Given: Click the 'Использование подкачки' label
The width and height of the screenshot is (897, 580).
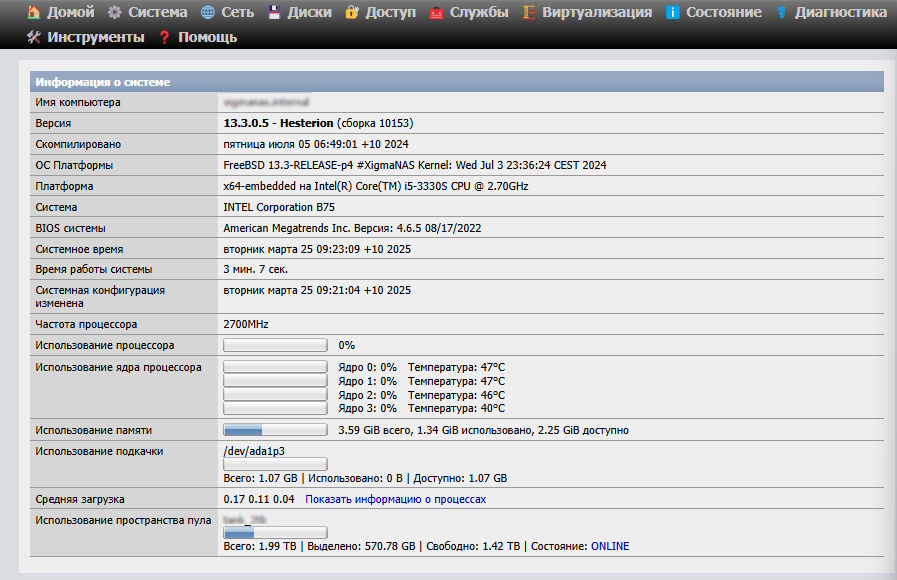Looking at the screenshot, I should [x=100, y=451].
